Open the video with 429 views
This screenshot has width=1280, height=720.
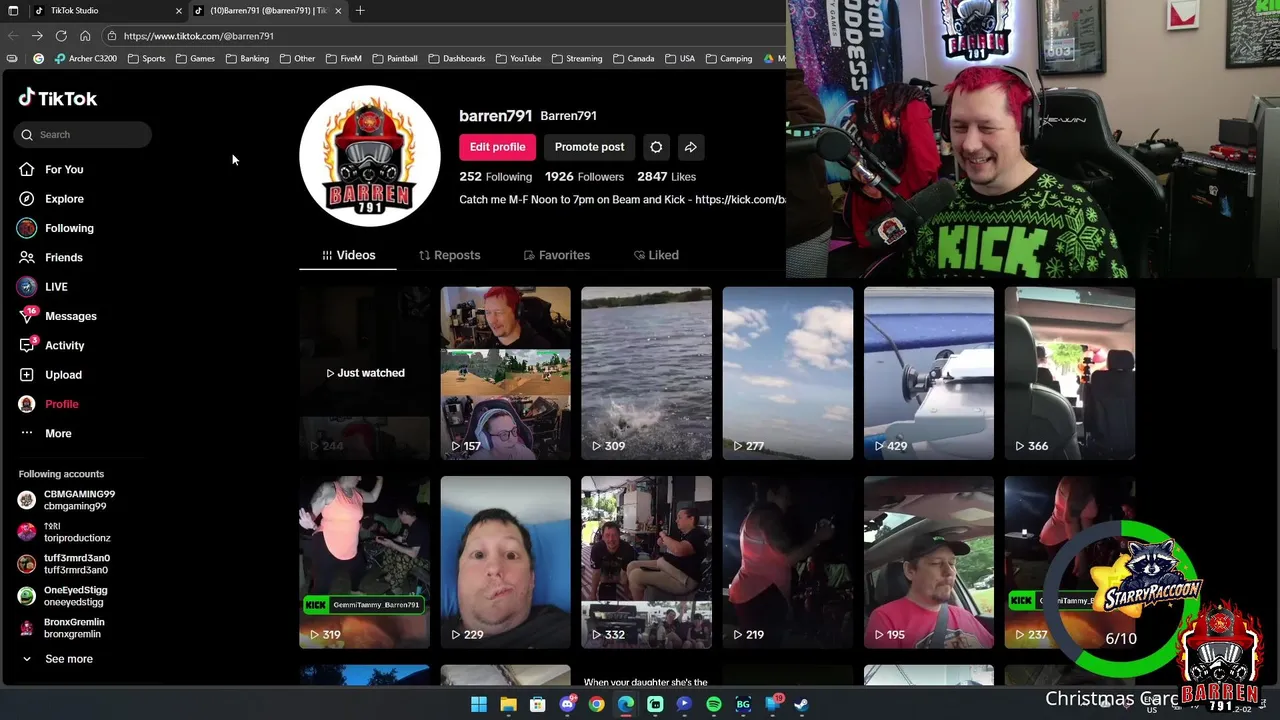pos(929,373)
